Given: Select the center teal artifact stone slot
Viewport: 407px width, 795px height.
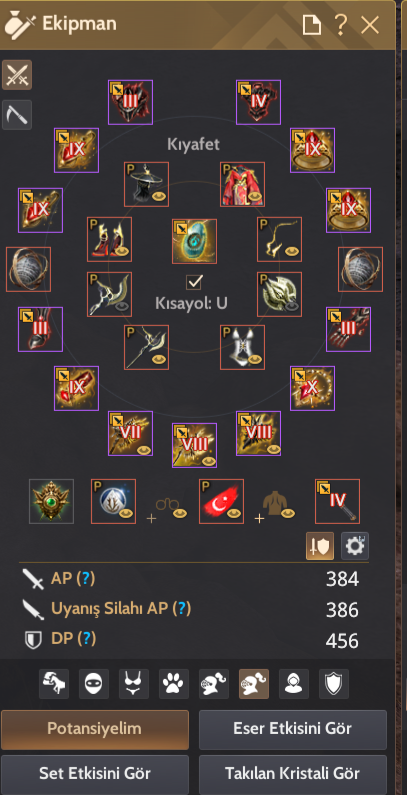Looking at the screenshot, I should click(194, 241).
